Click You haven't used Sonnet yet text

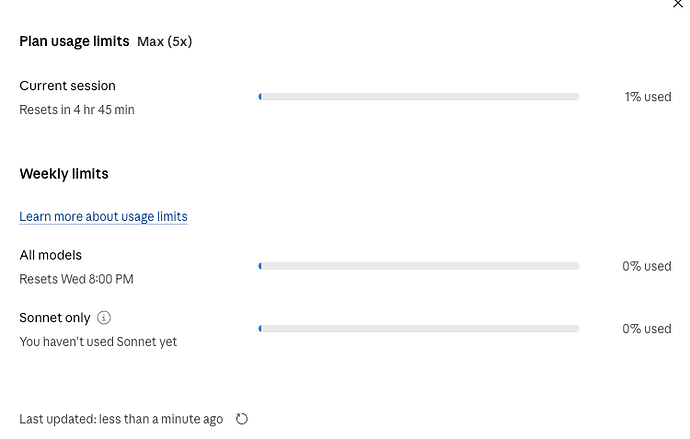point(98,342)
